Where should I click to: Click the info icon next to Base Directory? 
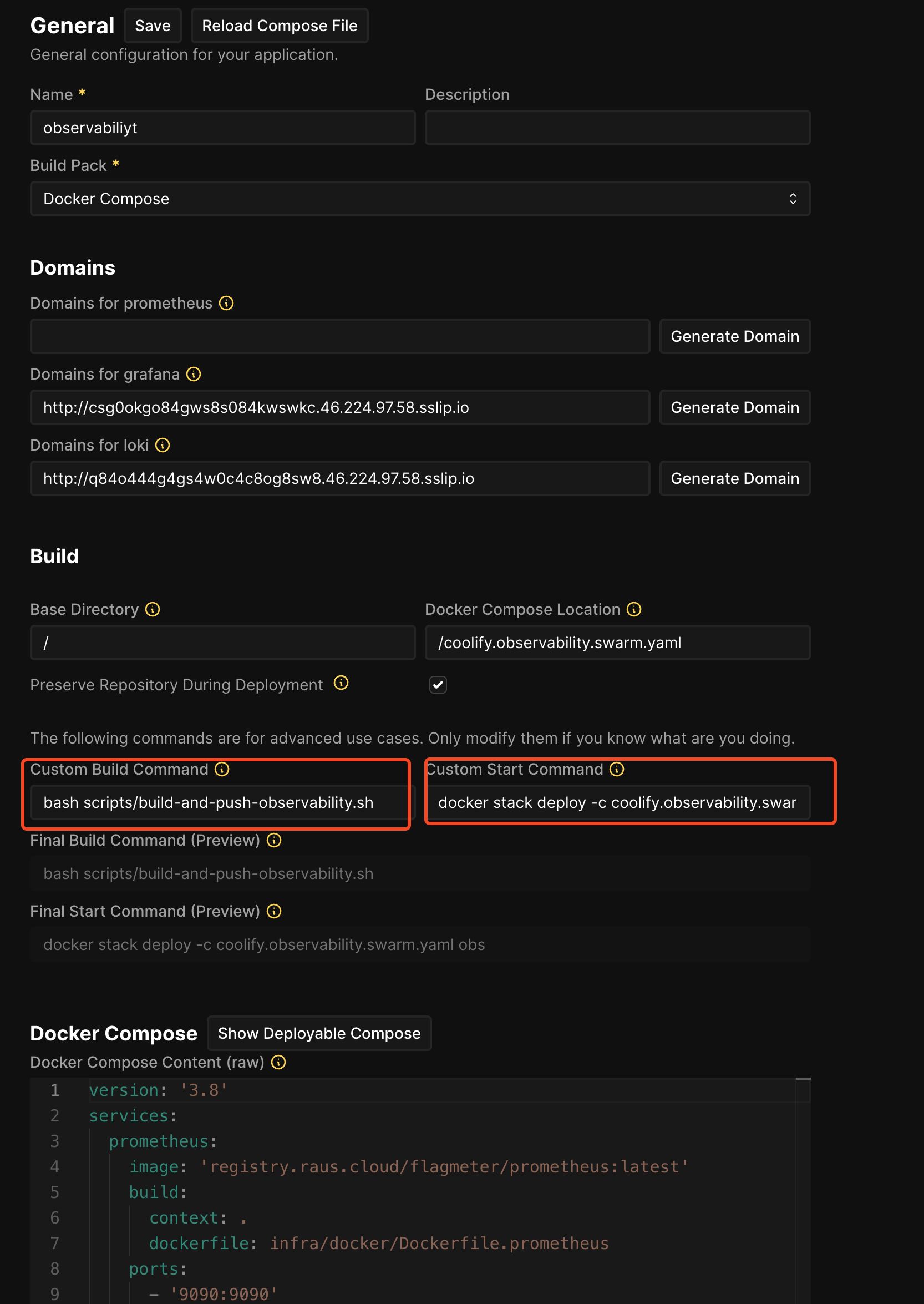click(152, 609)
